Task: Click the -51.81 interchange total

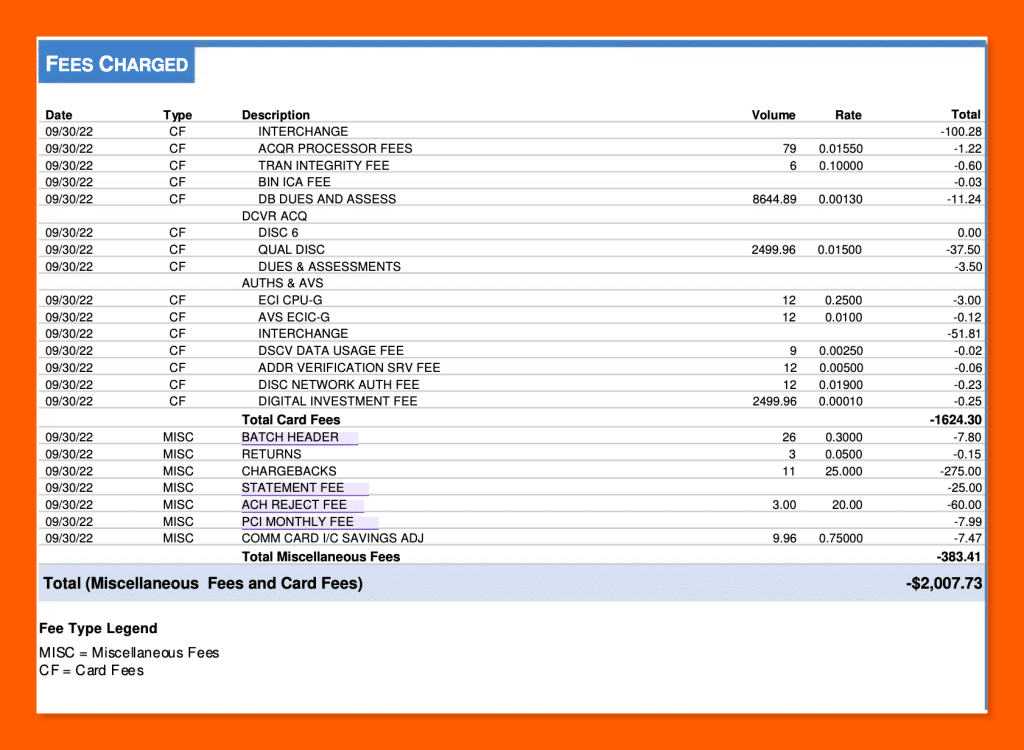Action: tap(964, 334)
